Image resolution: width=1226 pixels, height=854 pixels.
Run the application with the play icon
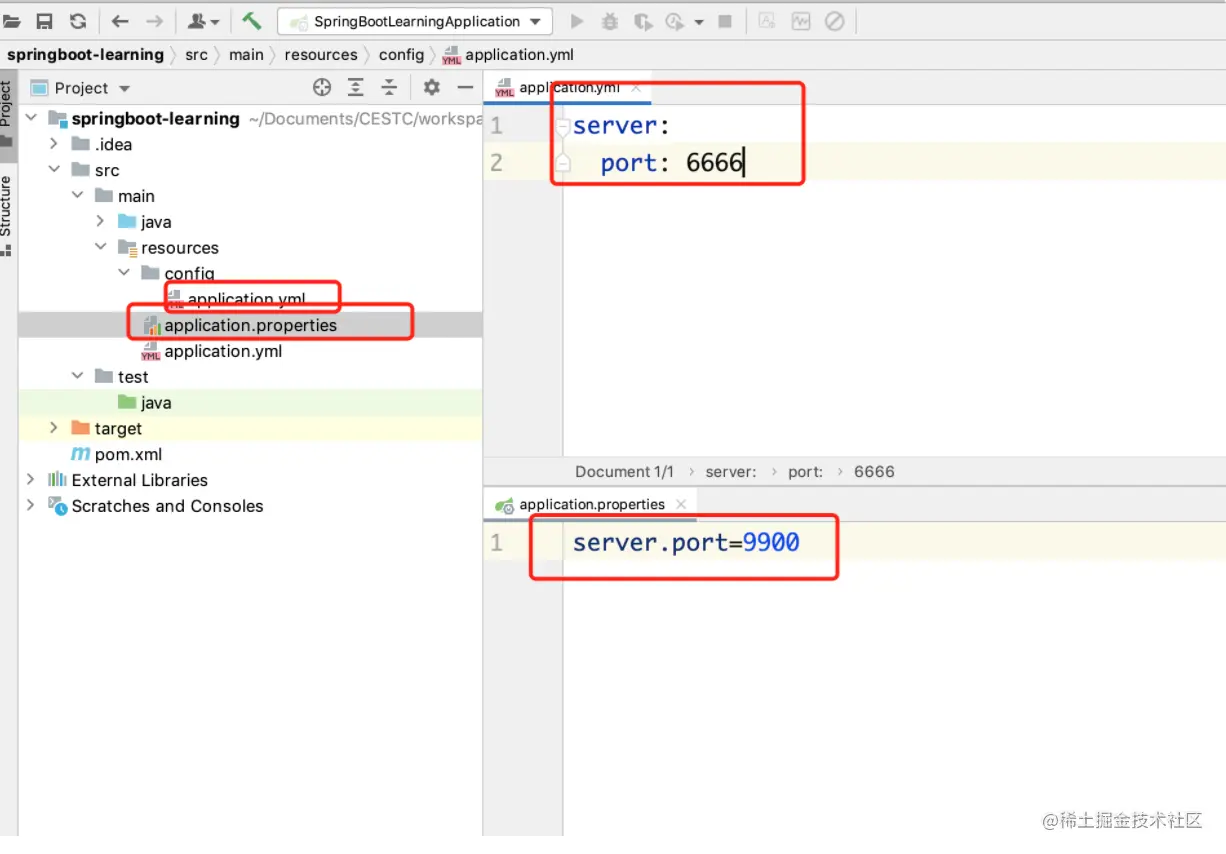577,21
